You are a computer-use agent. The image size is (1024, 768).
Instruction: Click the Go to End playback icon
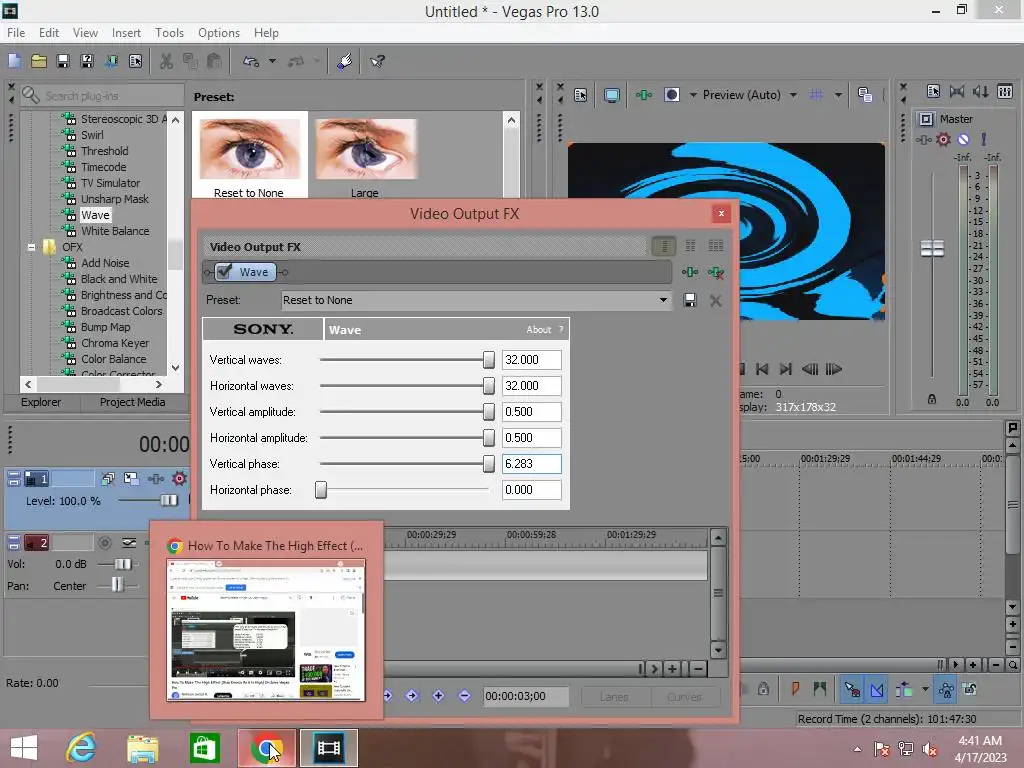(786, 369)
